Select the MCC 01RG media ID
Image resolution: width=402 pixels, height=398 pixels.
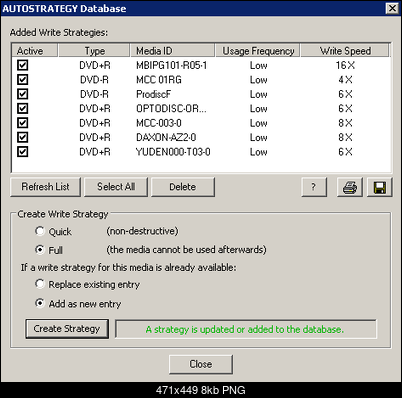pyautogui.click(x=159, y=80)
